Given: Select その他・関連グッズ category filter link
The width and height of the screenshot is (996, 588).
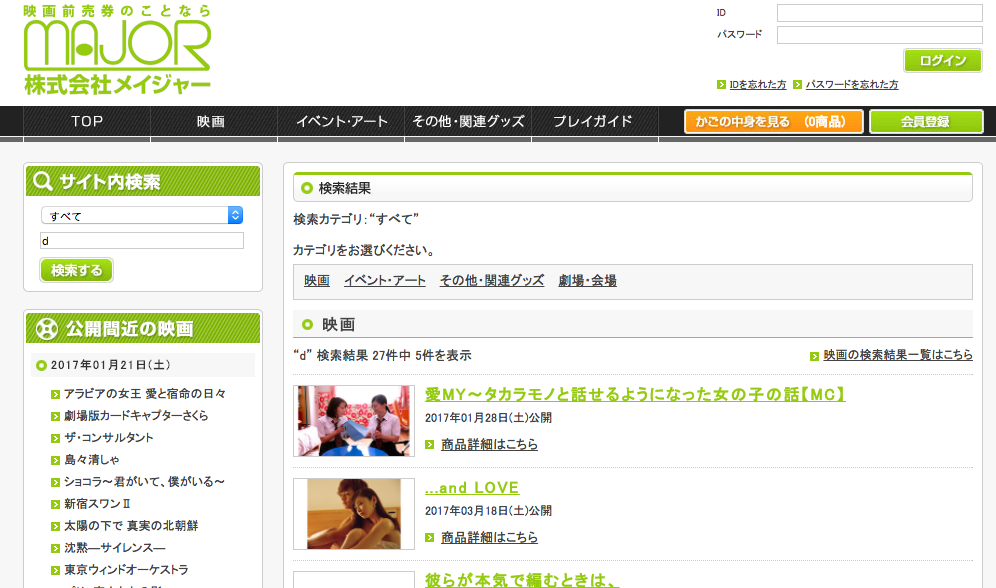Looking at the screenshot, I should coord(492,281).
